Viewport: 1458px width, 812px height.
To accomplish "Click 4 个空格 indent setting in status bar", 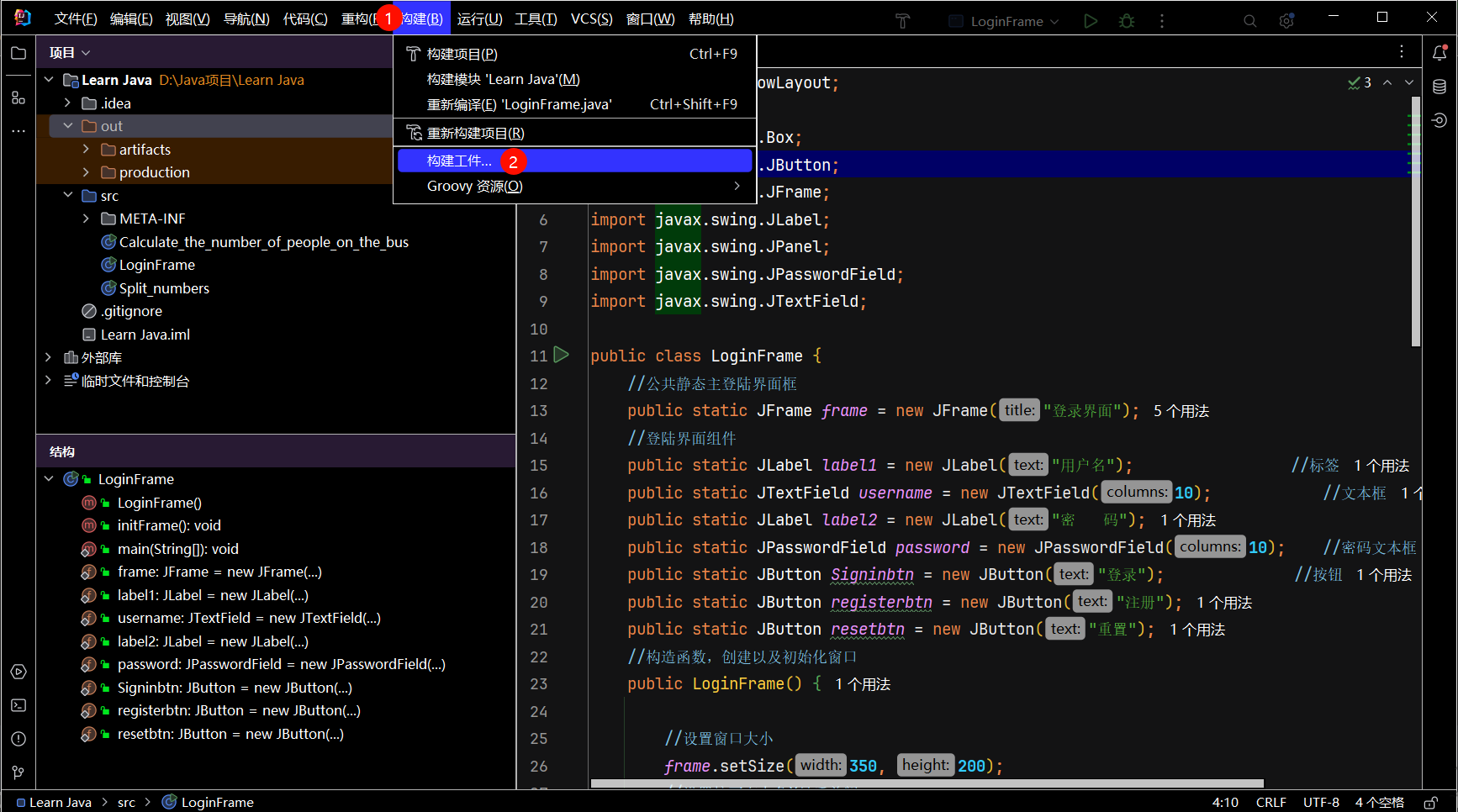I will click(x=1379, y=802).
